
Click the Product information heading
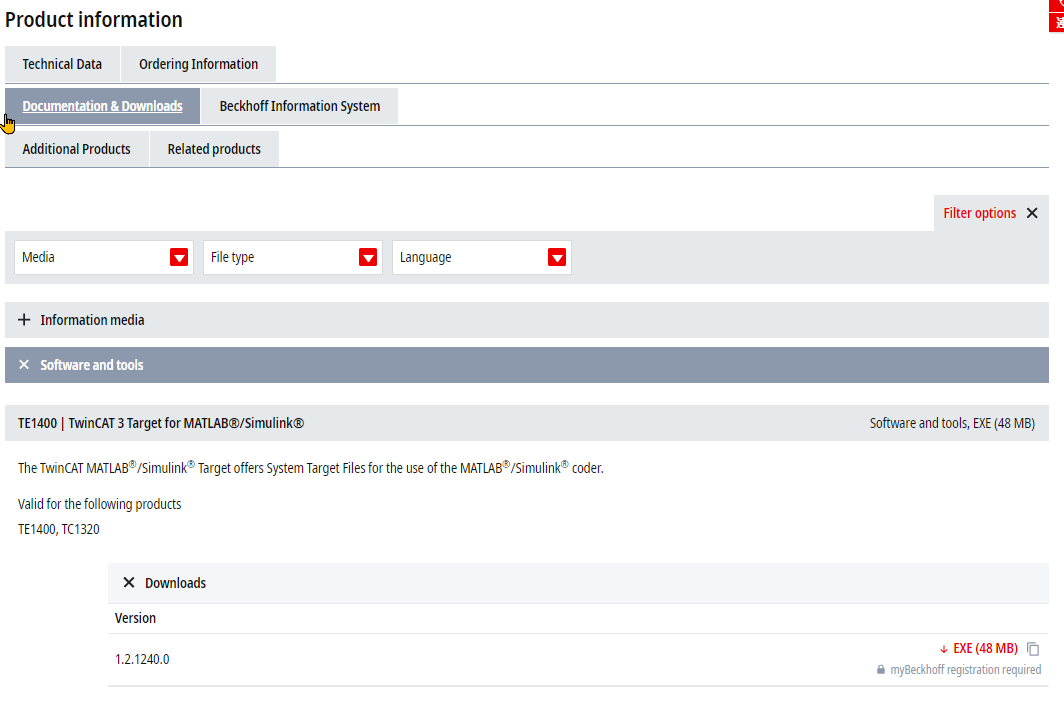click(94, 20)
